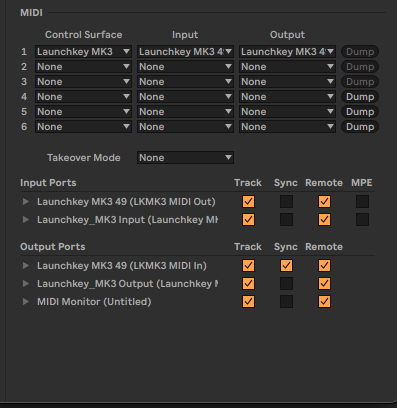Click the Dump button in row 1
397x408 pixels.
tap(360, 52)
